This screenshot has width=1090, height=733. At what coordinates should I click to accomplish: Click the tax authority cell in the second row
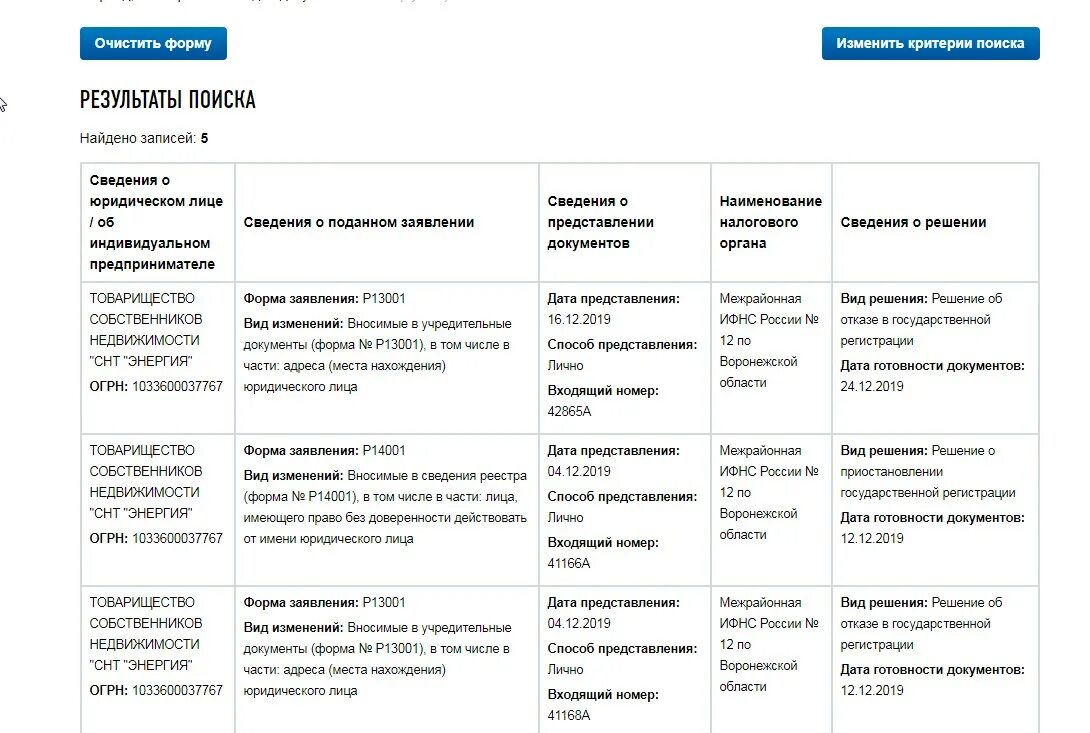pos(768,492)
